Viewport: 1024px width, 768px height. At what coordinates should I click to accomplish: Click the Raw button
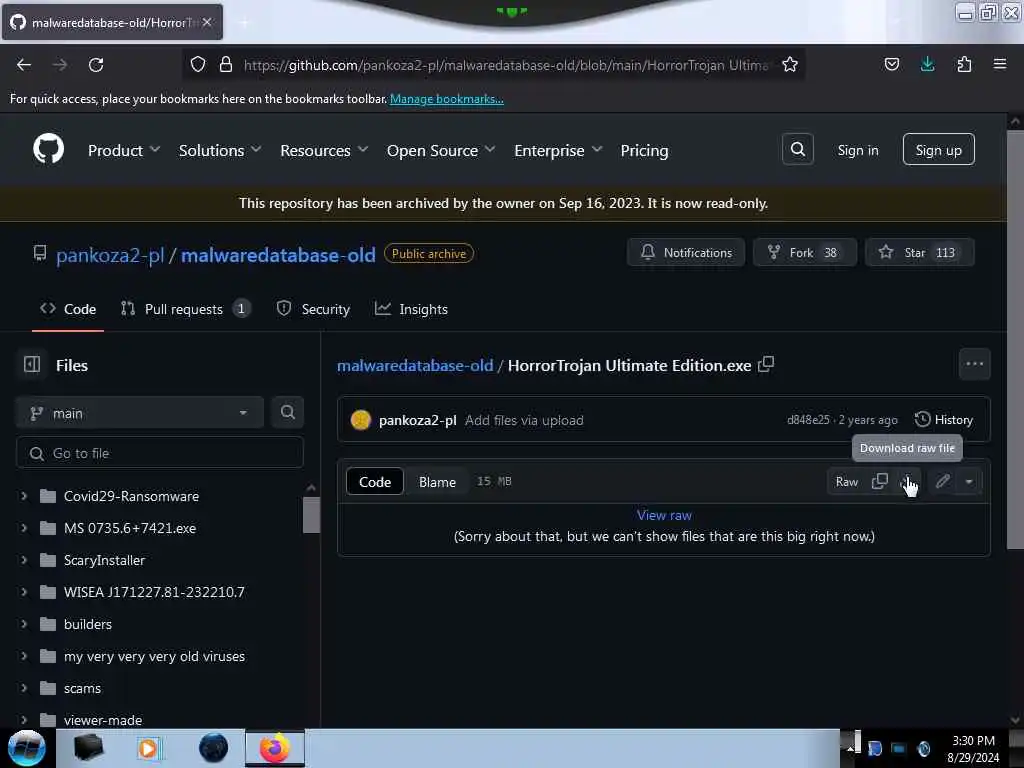point(846,481)
